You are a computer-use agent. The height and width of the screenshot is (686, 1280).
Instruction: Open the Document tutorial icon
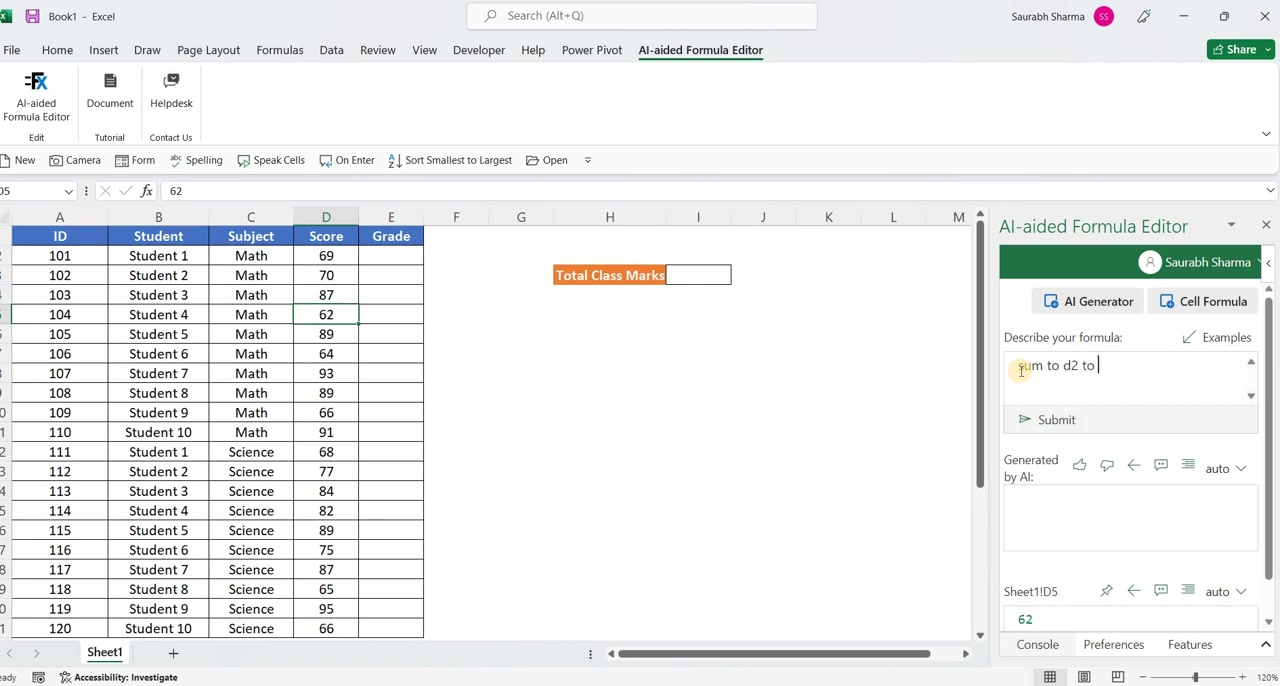point(110,90)
